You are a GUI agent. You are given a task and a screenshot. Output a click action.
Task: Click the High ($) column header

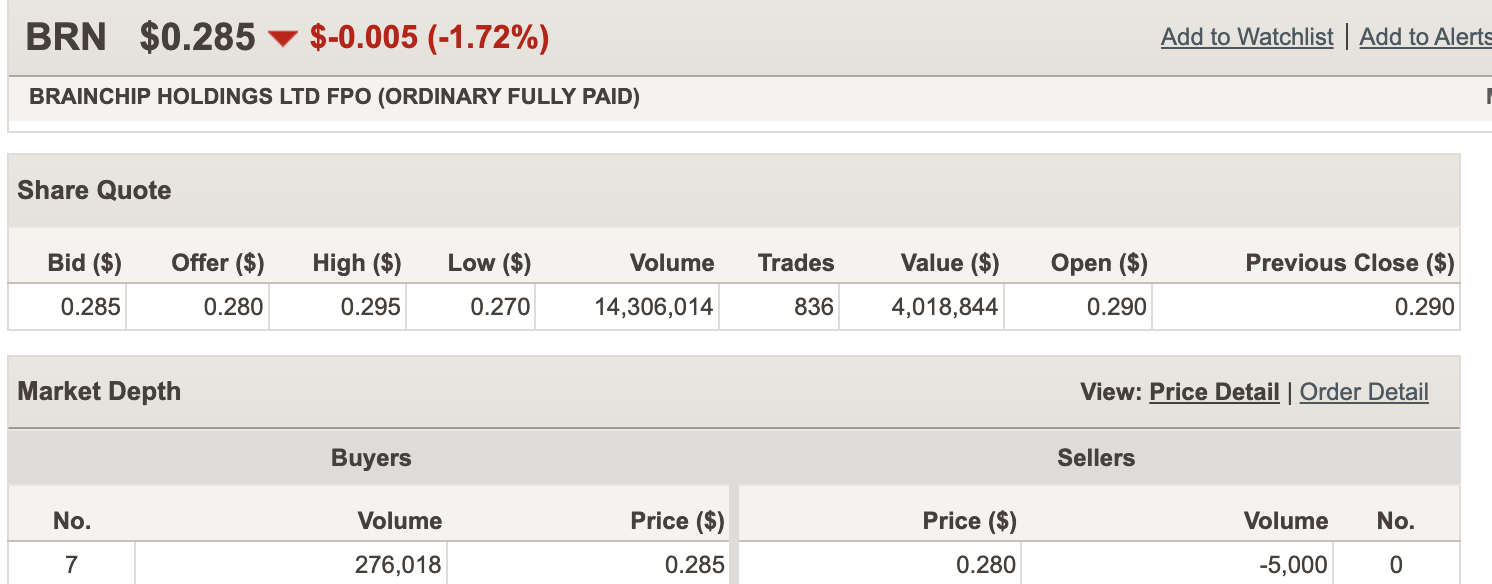(x=357, y=263)
